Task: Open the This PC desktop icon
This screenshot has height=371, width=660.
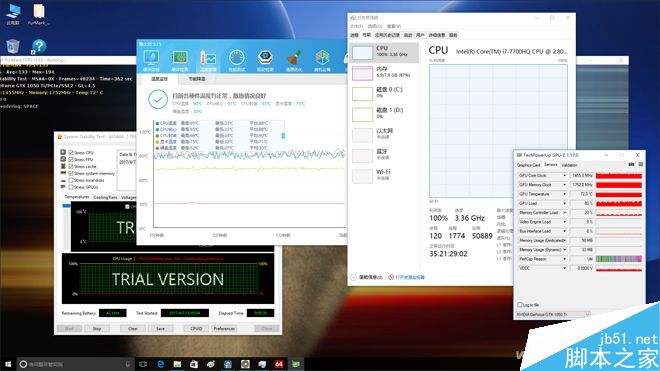Action: [13, 14]
